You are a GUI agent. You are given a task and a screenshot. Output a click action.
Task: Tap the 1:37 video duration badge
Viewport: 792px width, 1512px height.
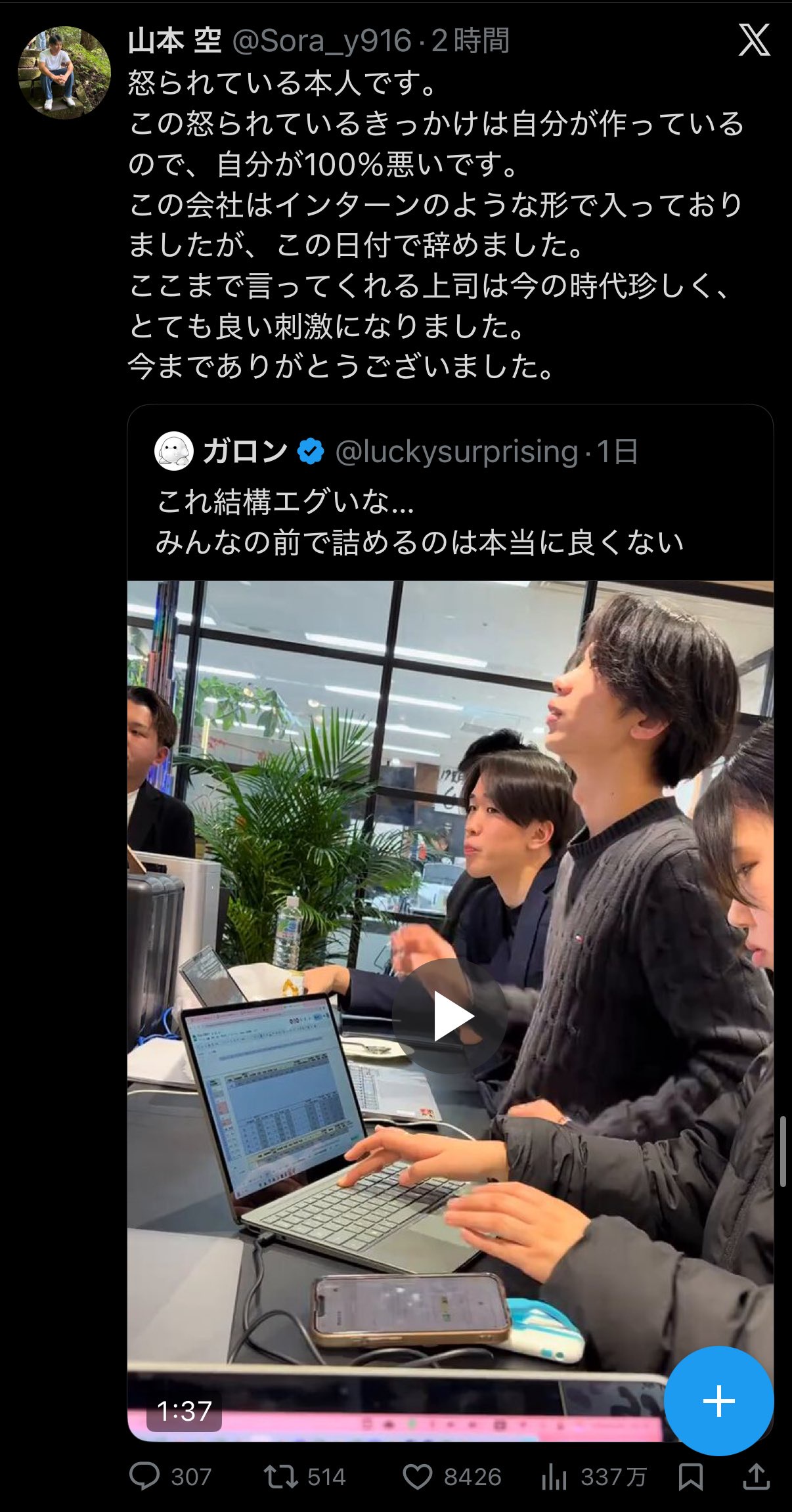click(x=184, y=1411)
